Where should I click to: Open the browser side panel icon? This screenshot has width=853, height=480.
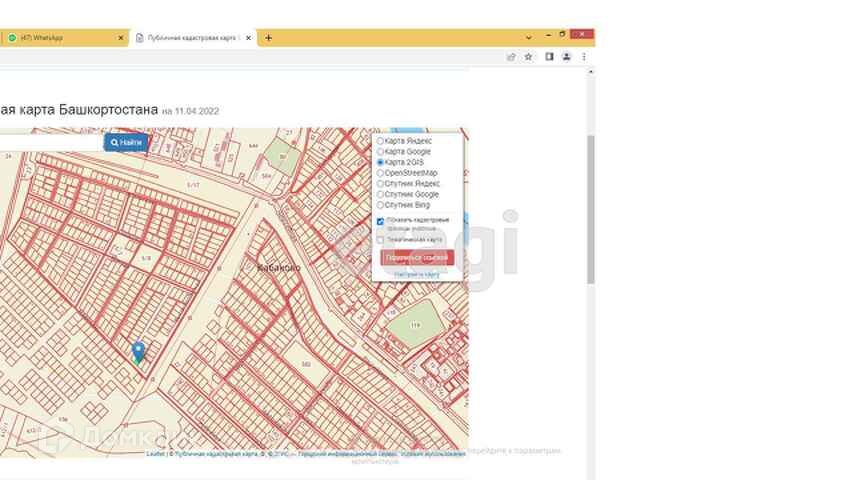549,57
